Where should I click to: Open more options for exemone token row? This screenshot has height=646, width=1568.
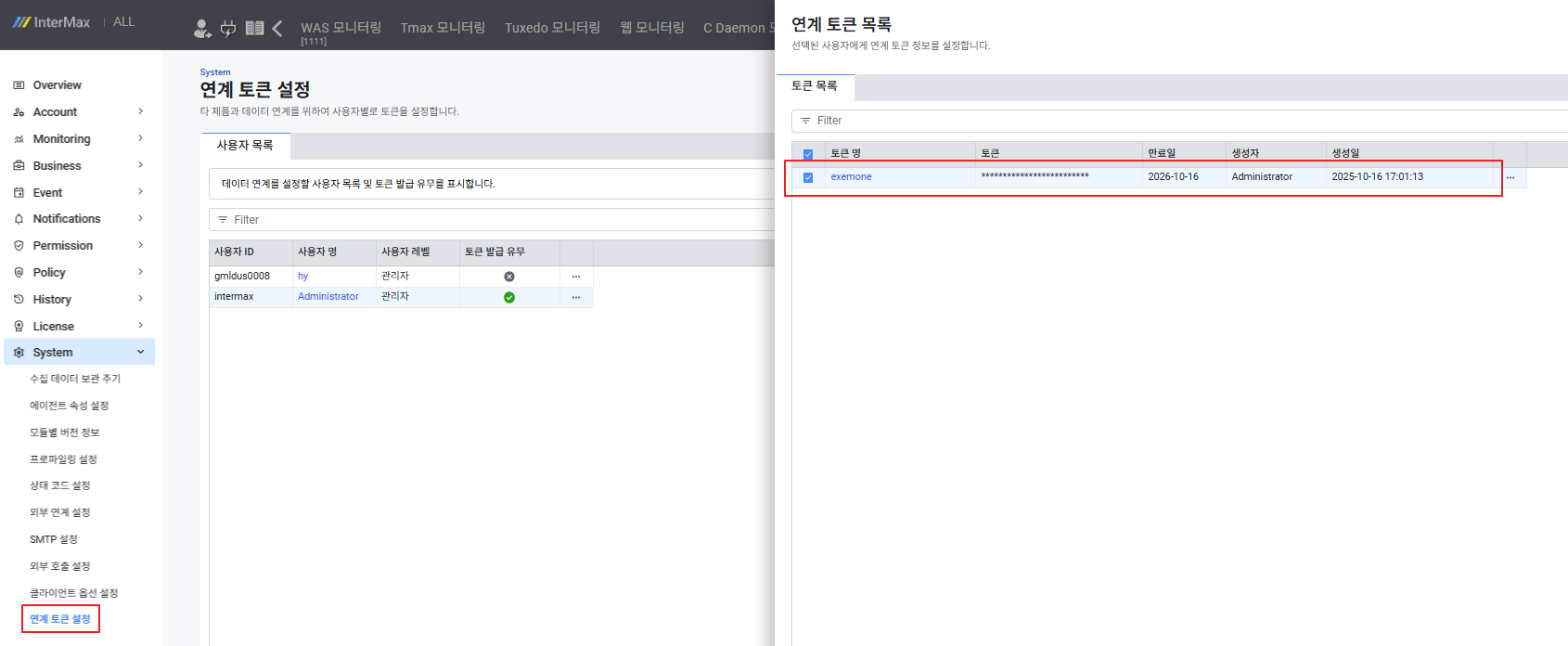1510,177
